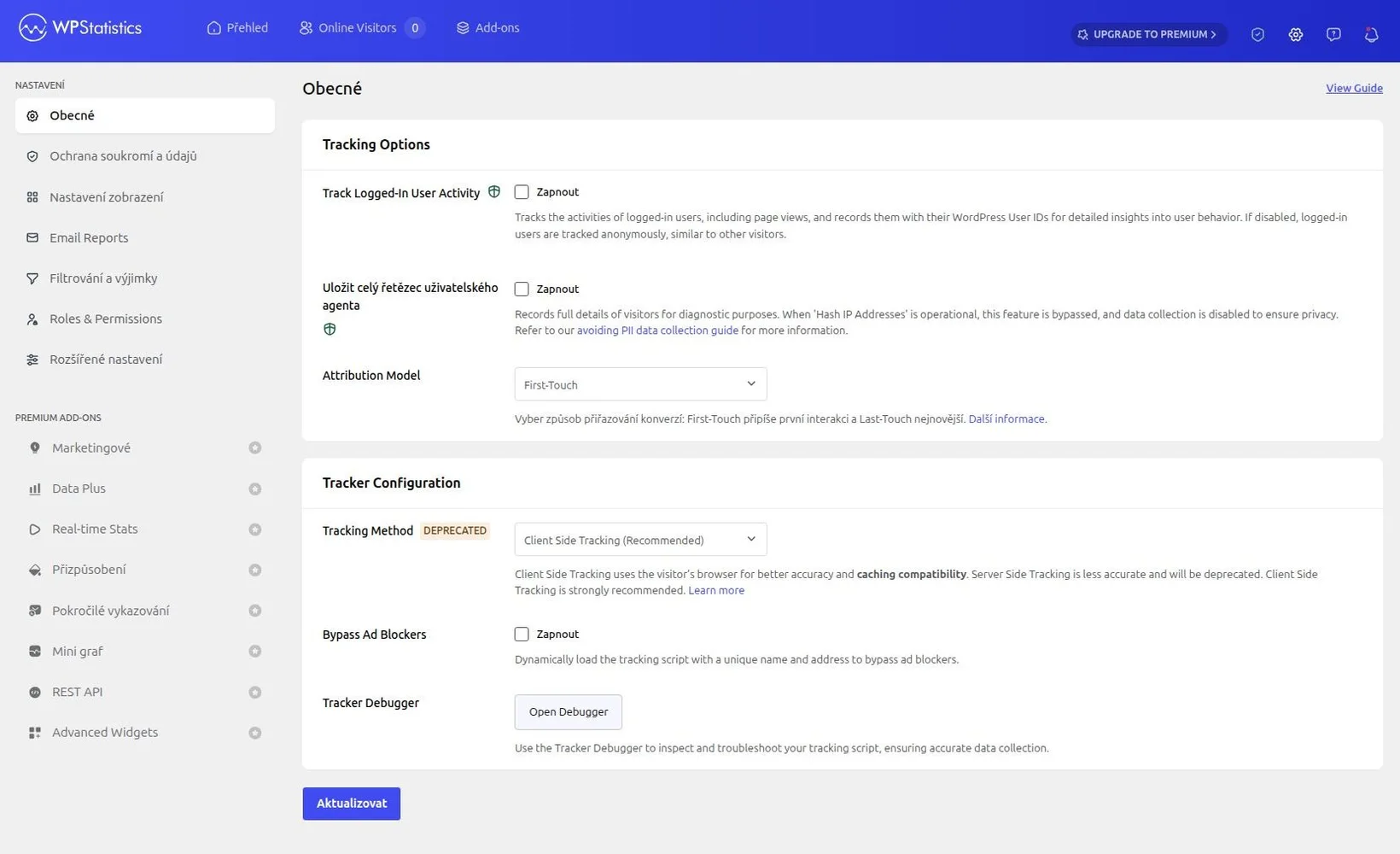1400x854 pixels.
Task: Open the Advanced Widgets add-on
Action: point(145,732)
